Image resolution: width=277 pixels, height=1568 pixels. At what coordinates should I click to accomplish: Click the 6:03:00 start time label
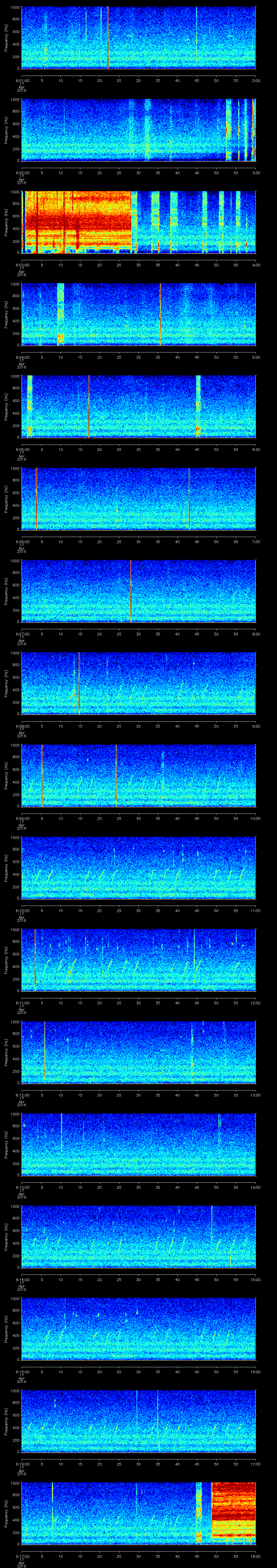(22, 265)
